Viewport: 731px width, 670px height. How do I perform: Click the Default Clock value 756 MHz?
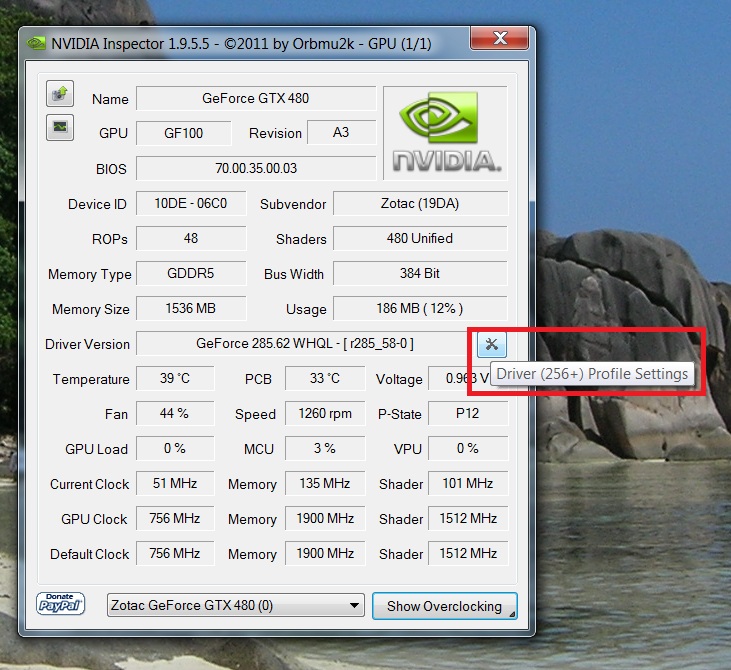[175, 553]
